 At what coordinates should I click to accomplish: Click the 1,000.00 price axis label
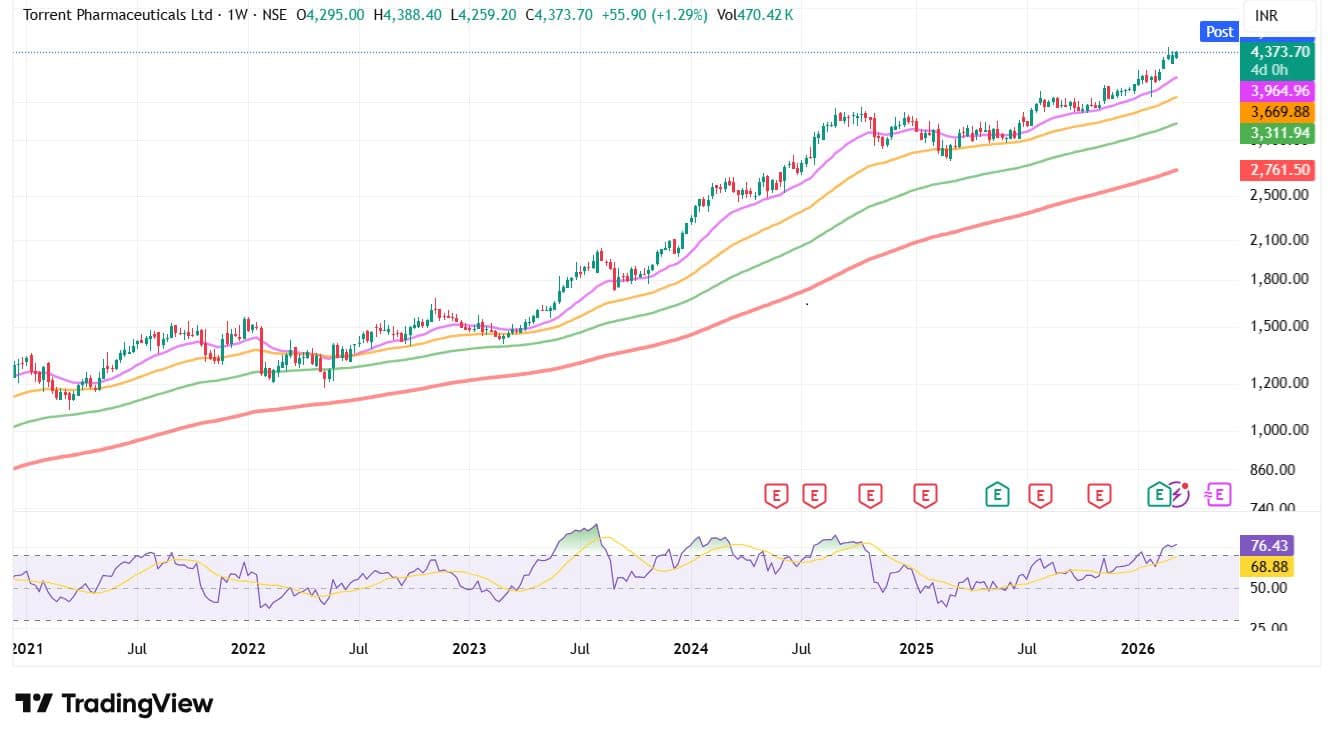coord(1278,430)
